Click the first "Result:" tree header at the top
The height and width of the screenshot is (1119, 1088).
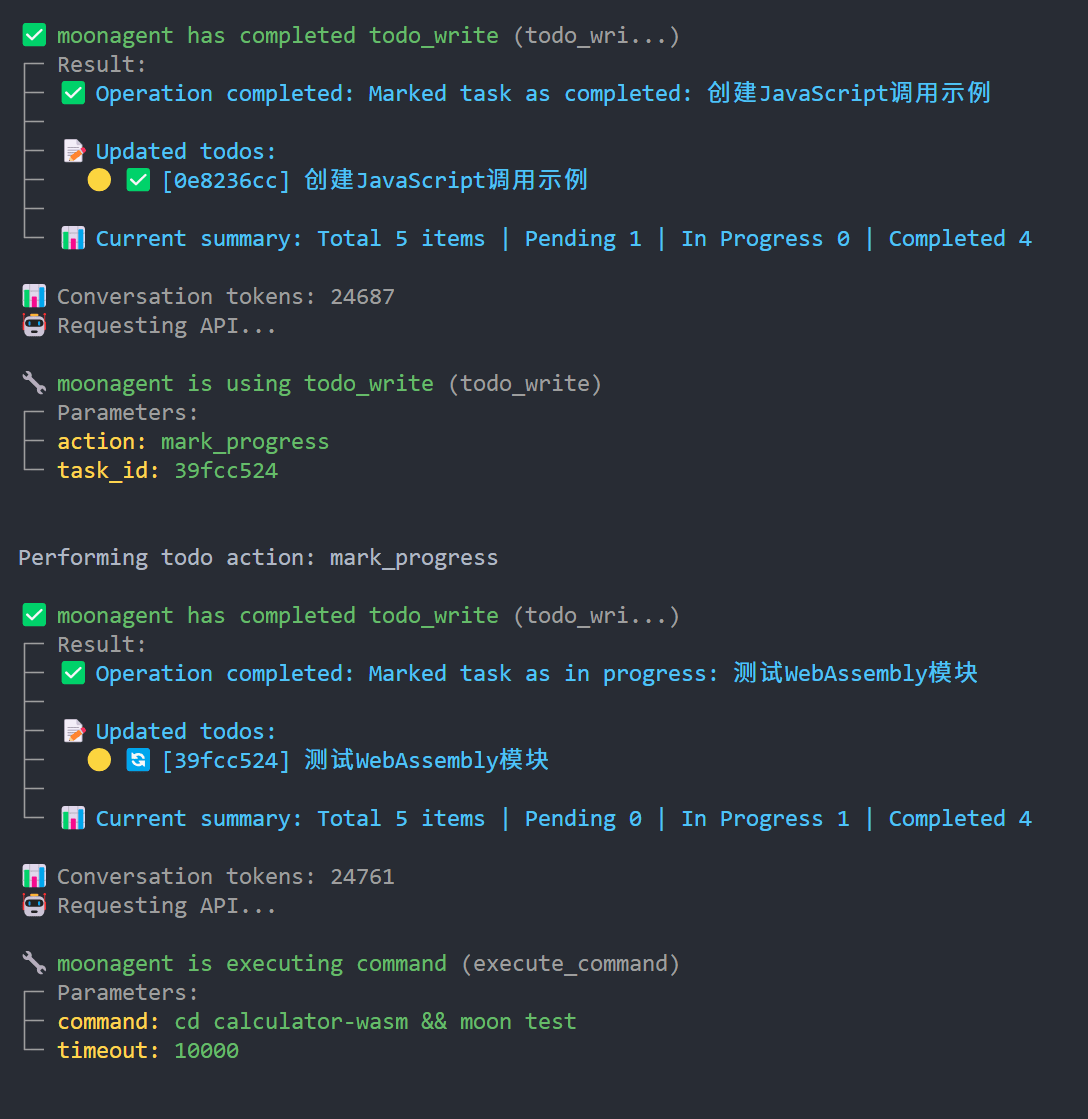pyautogui.click(x=101, y=64)
